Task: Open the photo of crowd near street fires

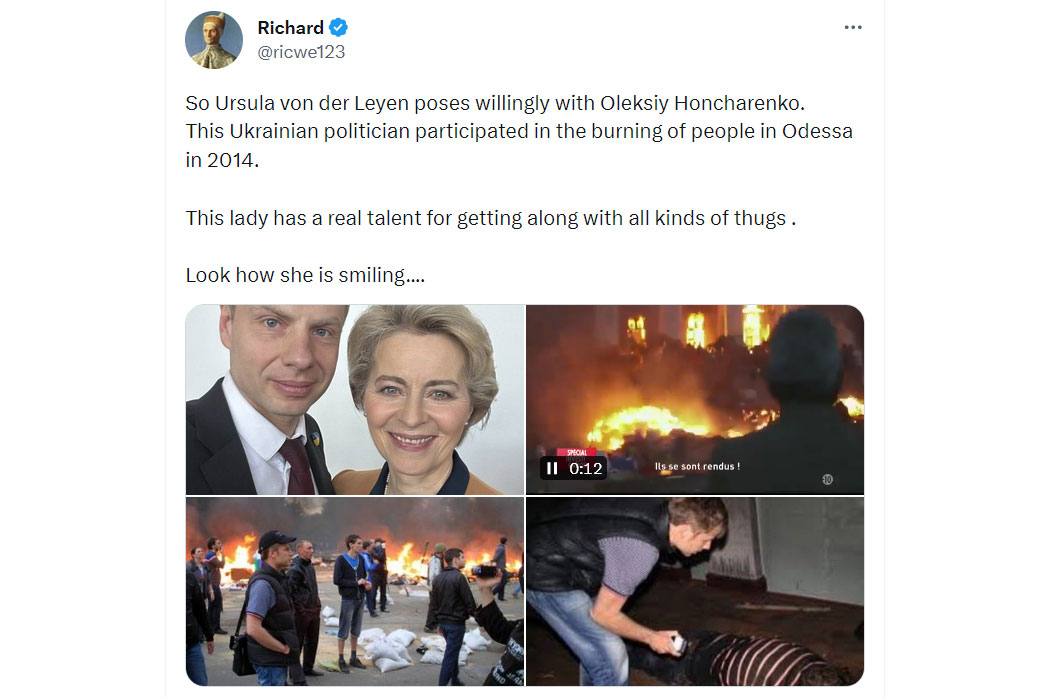Action: (355, 591)
